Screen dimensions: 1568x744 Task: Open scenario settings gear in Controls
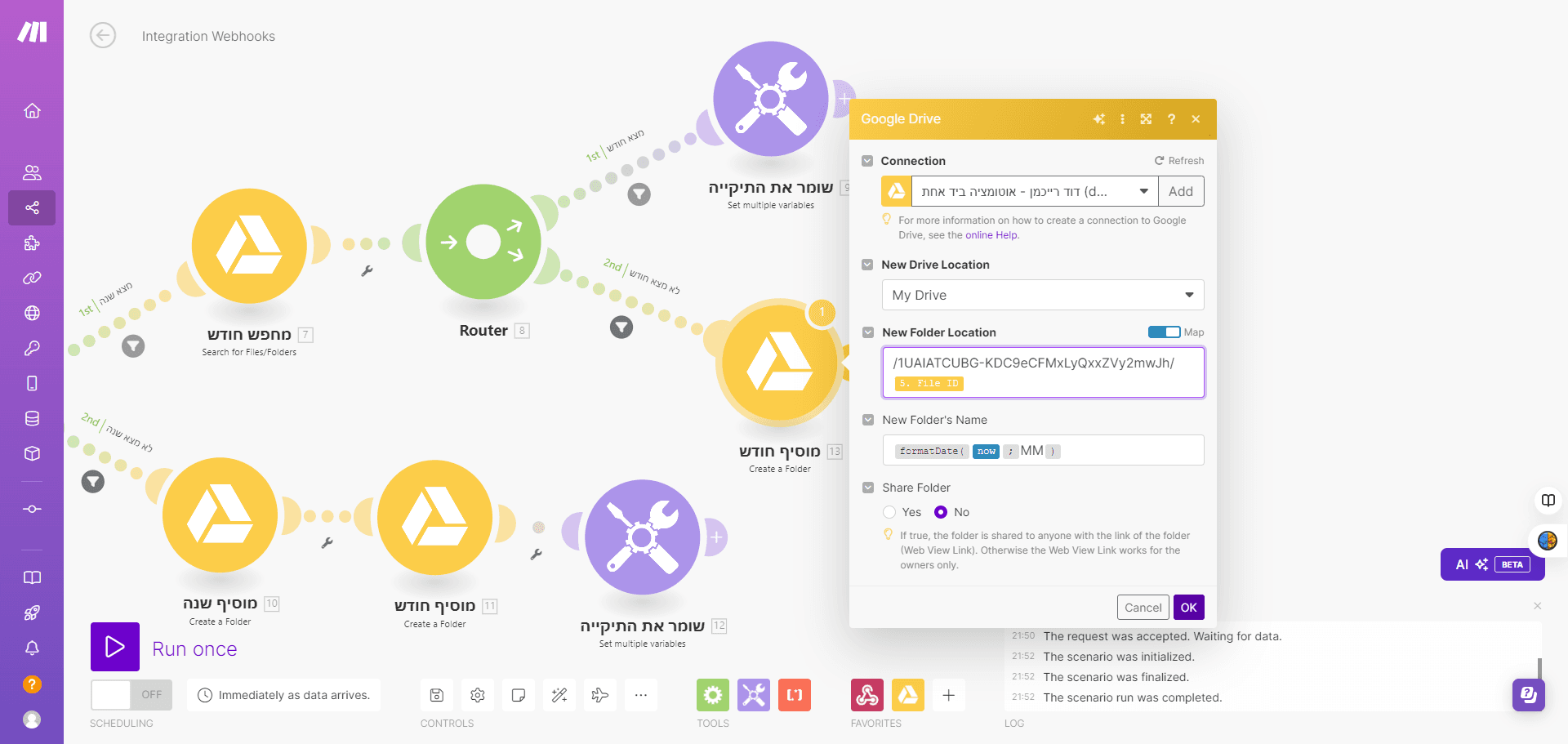(x=478, y=695)
